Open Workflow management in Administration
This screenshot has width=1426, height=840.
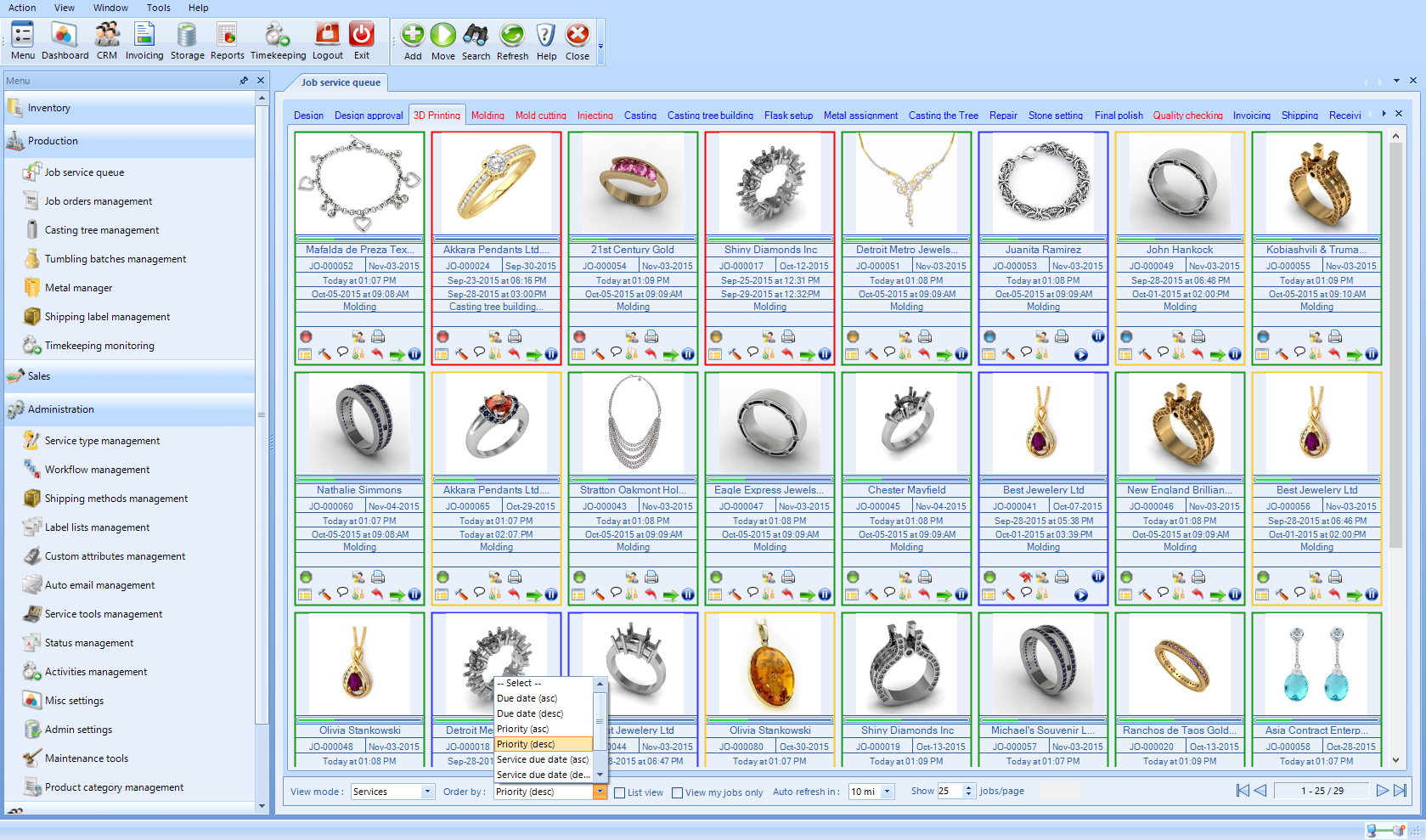click(97, 470)
